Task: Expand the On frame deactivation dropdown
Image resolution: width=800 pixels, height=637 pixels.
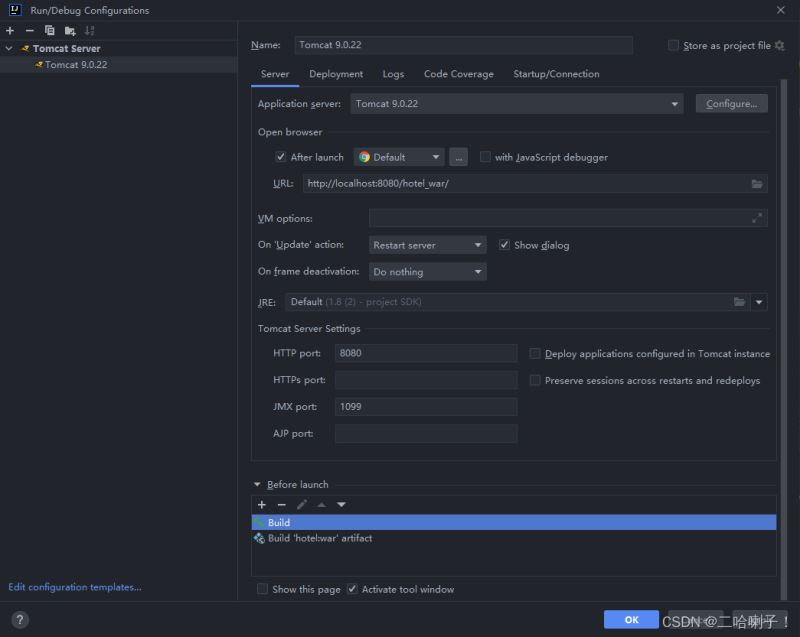Action: pos(478,272)
